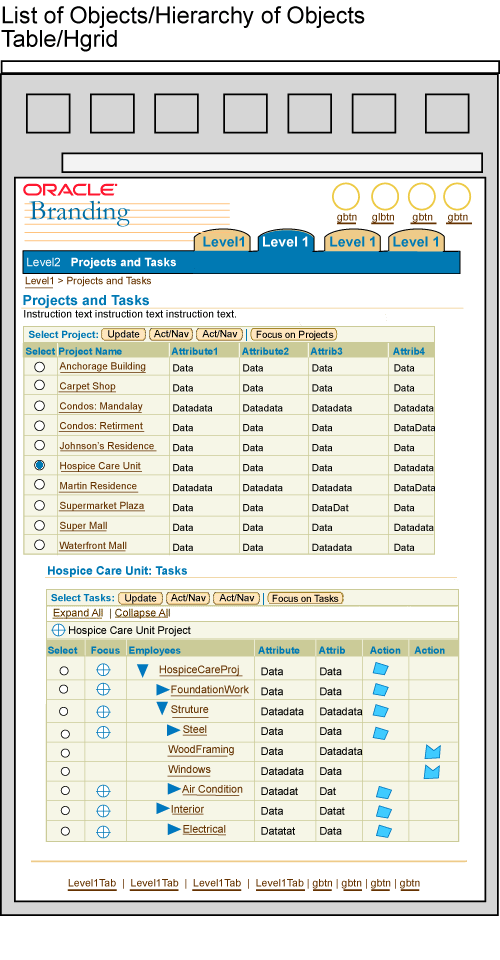
Task: Select the Anchorage Building radio button
Action: click(x=40, y=367)
